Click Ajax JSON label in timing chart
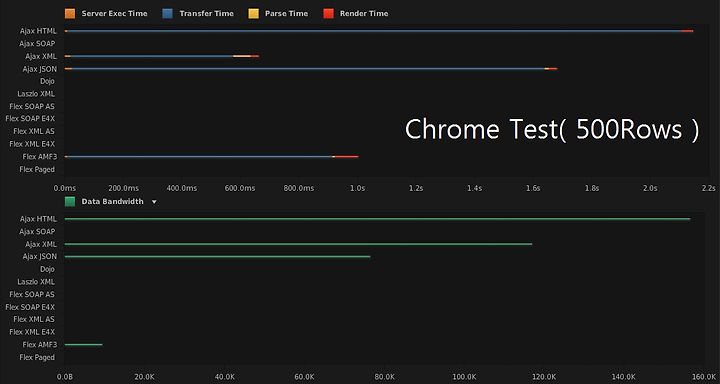This screenshot has width=720, height=384. tap(39, 69)
